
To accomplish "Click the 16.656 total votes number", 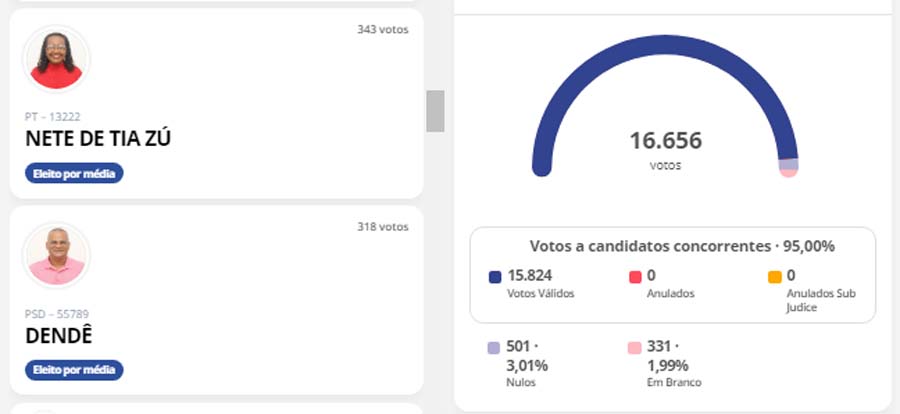I will tap(665, 140).
